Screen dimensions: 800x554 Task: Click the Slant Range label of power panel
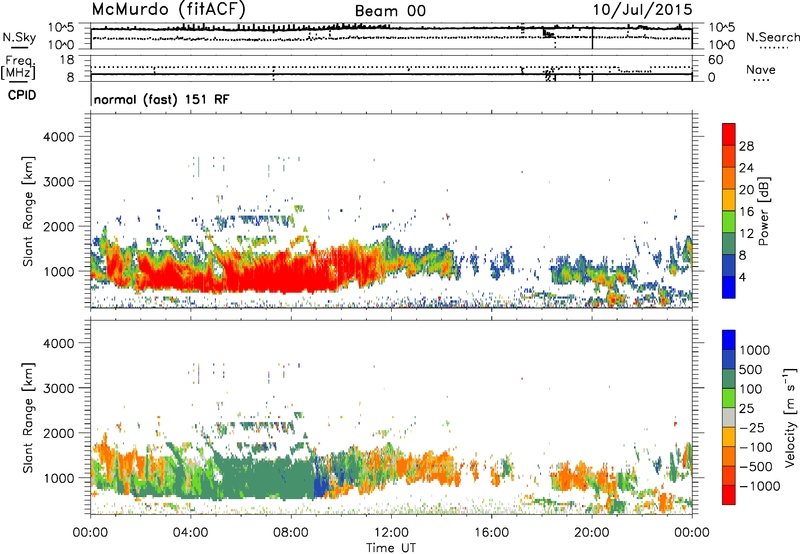tap(28, 211)
